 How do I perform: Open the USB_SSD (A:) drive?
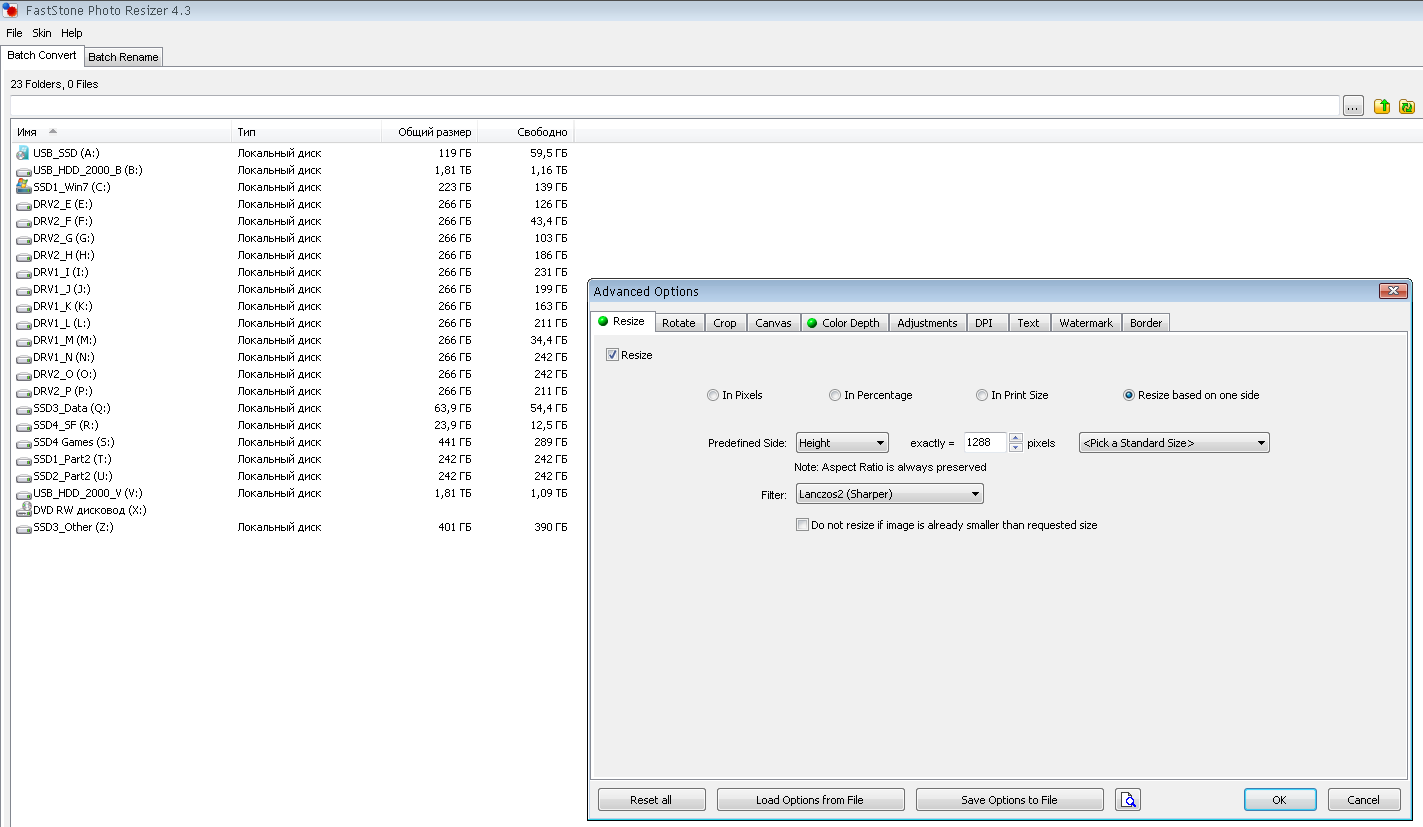click(65, 153)
